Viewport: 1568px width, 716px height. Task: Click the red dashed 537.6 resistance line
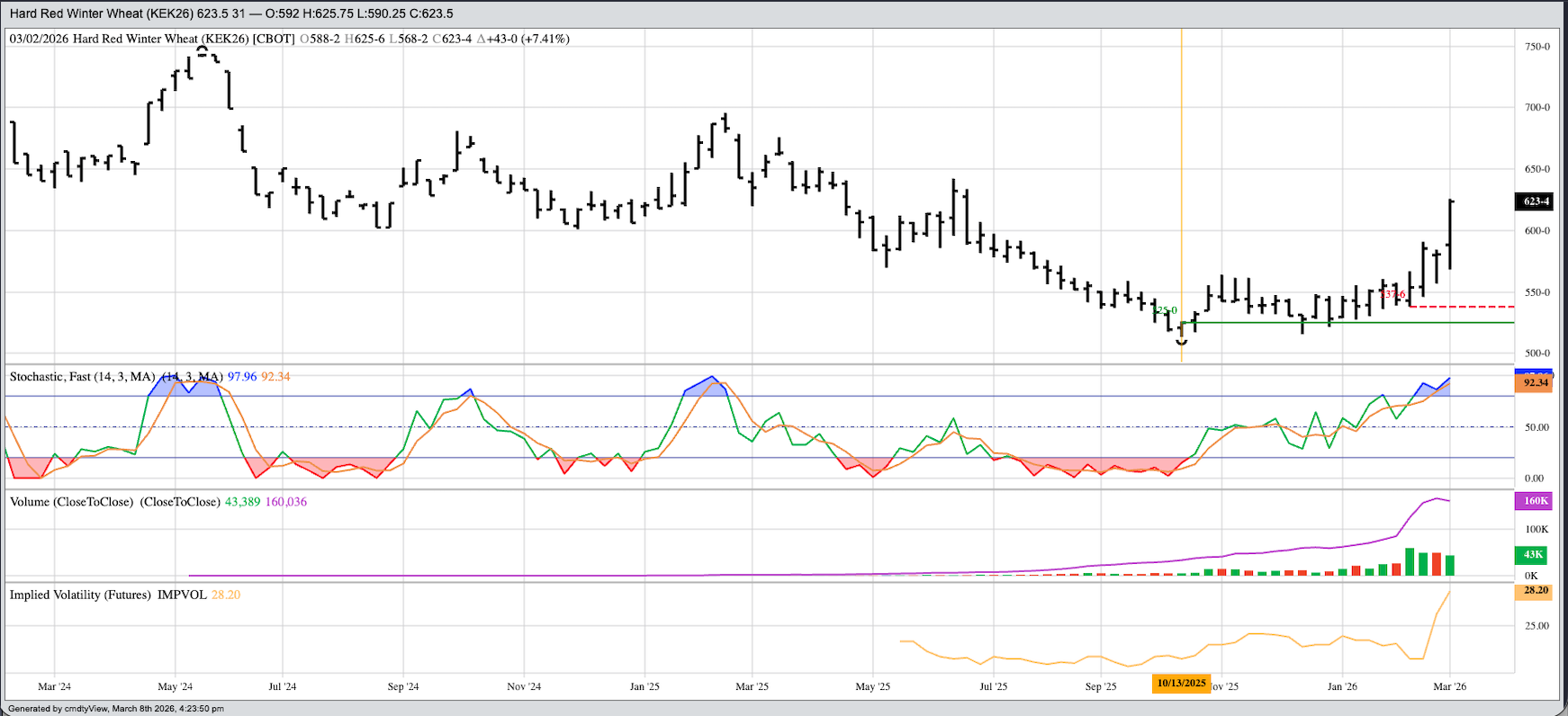(1458, 307)
